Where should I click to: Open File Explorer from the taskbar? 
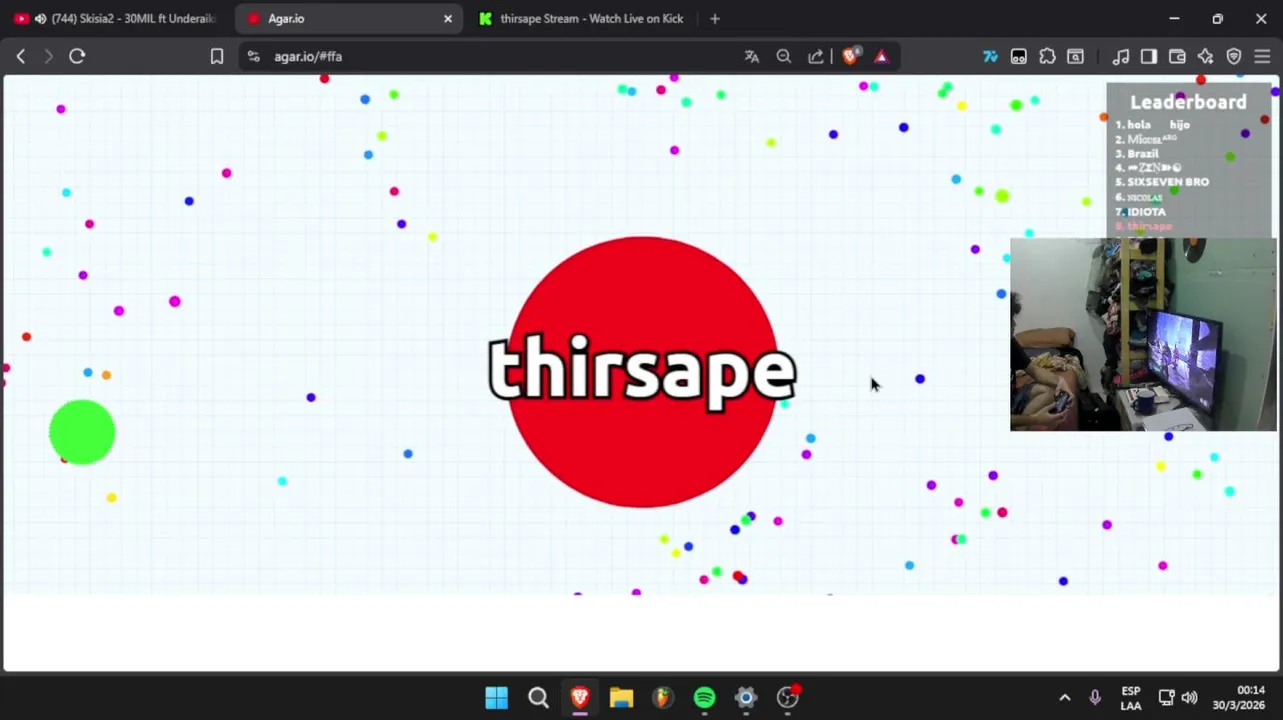(x=621, y=698)
